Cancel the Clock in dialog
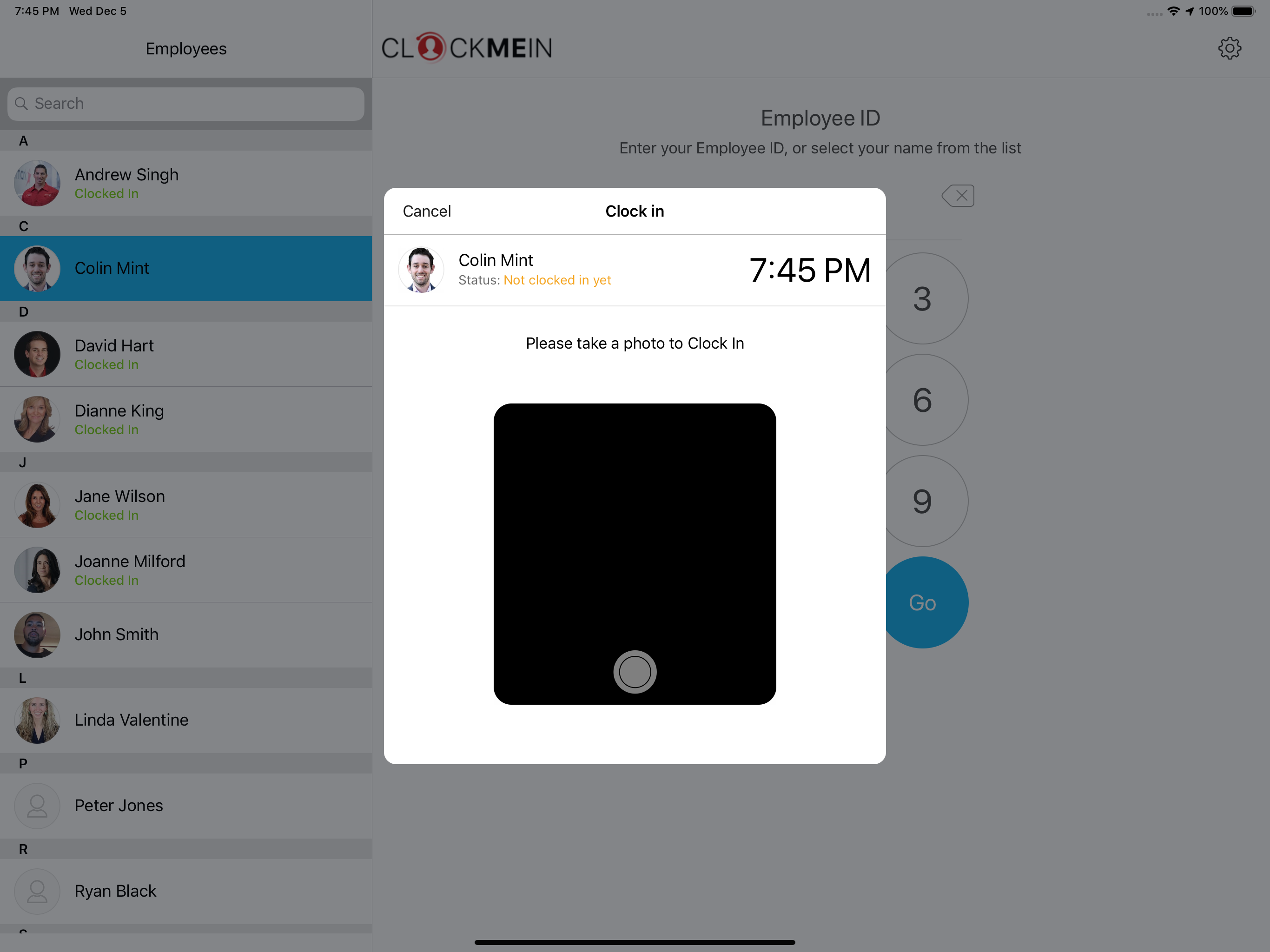This screenshot has width=1270, height=952. [427, 212]
